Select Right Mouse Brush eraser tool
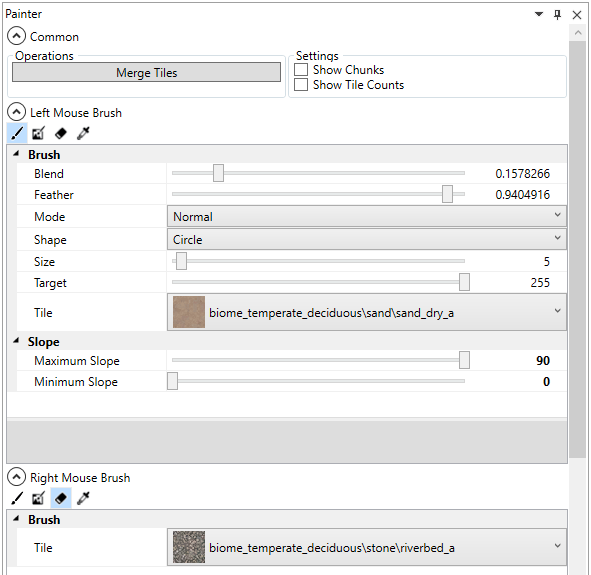This screenshot has width=591, height=575. pos(61,498)
